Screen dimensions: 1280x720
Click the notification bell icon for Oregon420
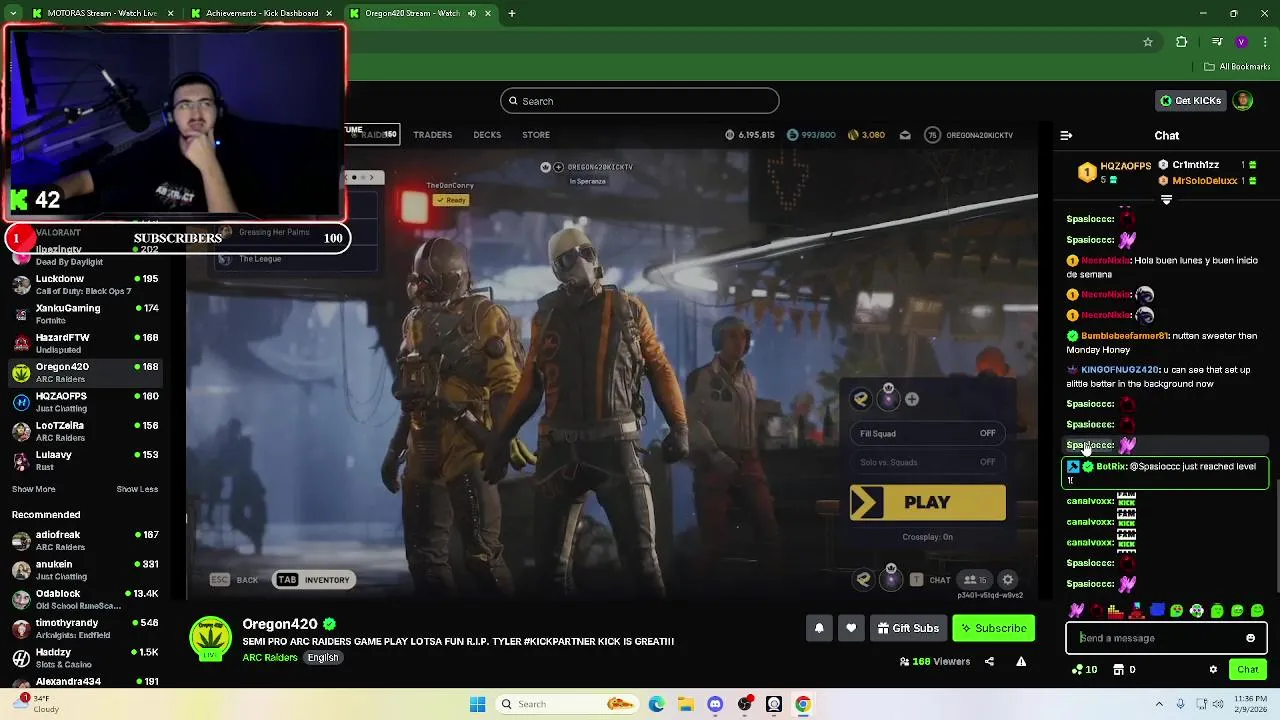click(819, 628)
